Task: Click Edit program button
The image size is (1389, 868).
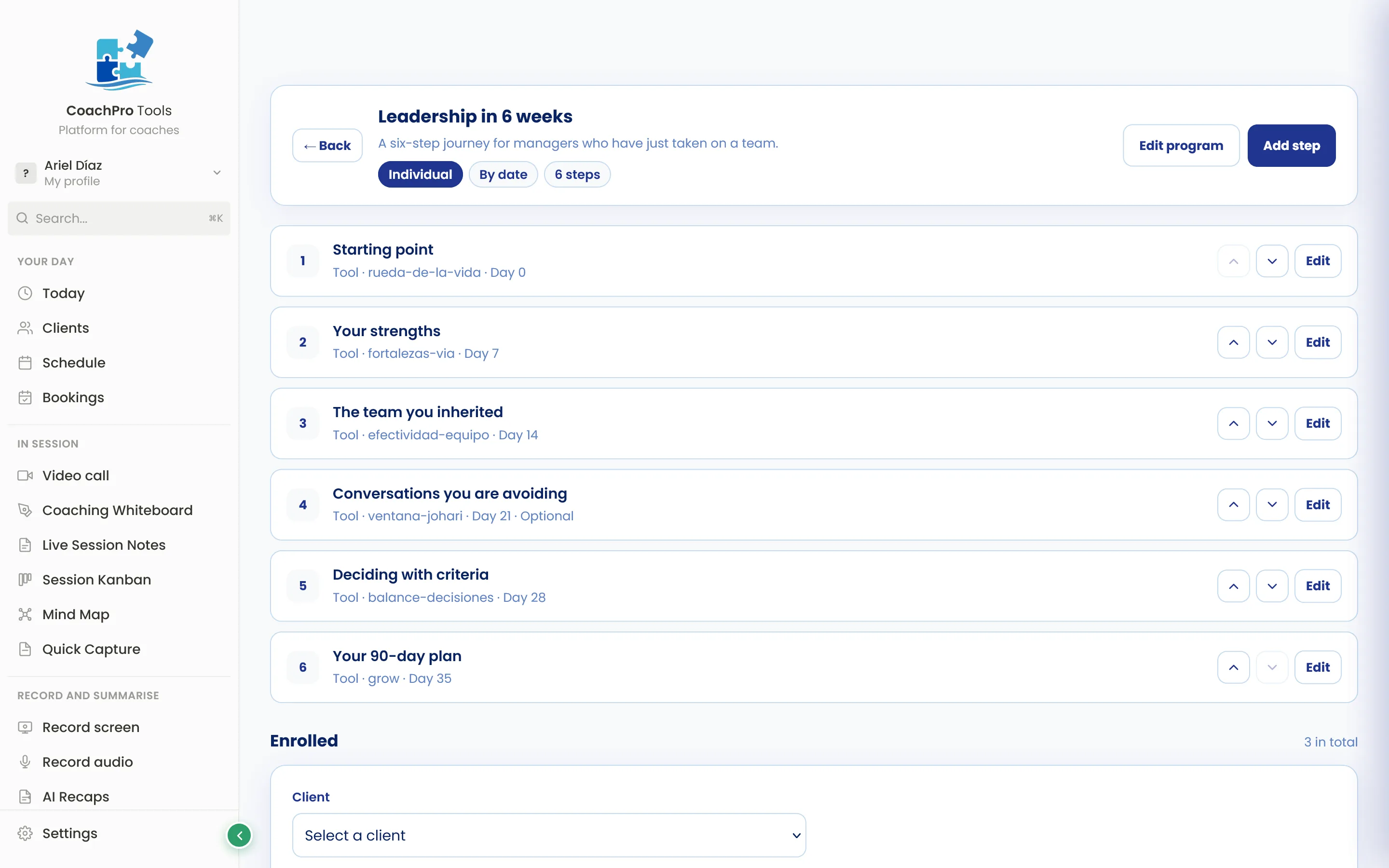Action: [1181, 146]
